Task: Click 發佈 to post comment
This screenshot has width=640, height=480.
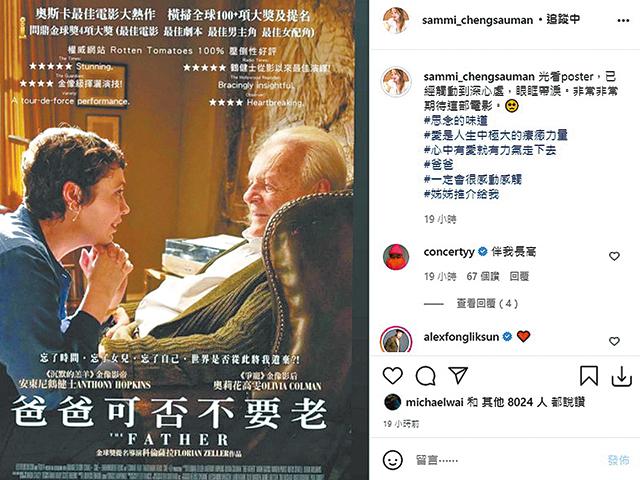Action: click(x=619, y=460)
